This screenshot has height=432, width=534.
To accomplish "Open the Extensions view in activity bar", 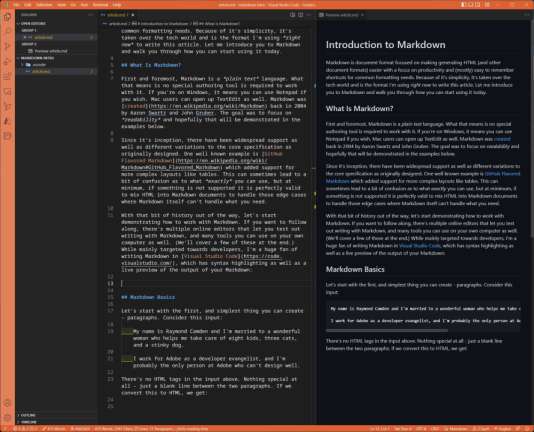I will coord(7,76).
